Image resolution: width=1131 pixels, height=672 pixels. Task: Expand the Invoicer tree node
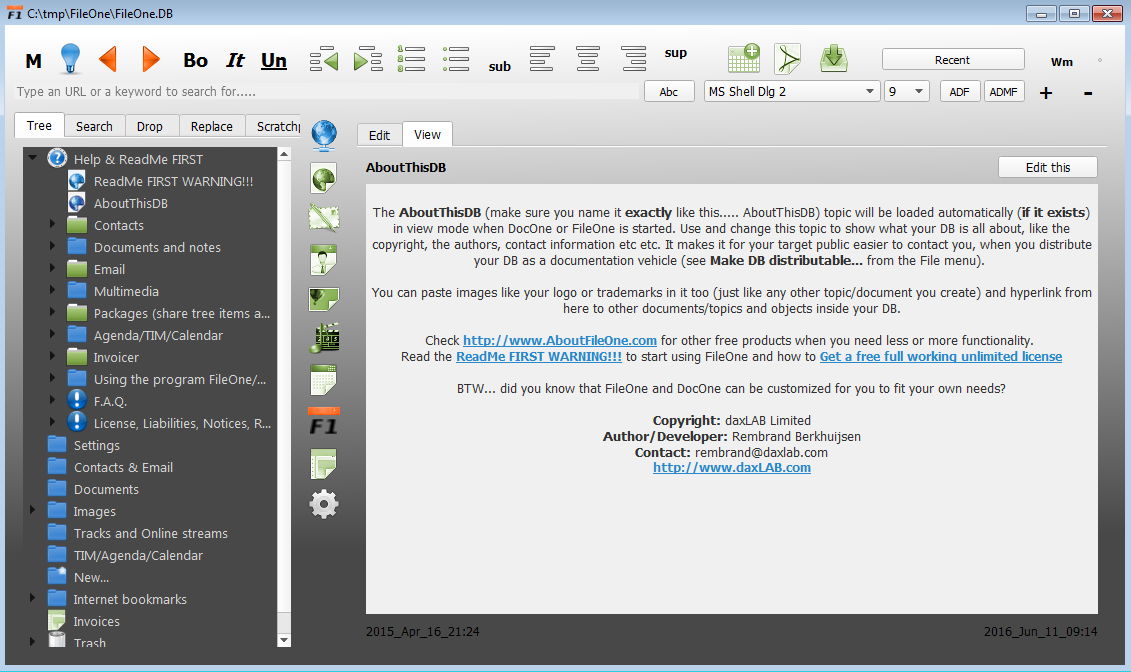pyautogui.click(x=52, y=355)
